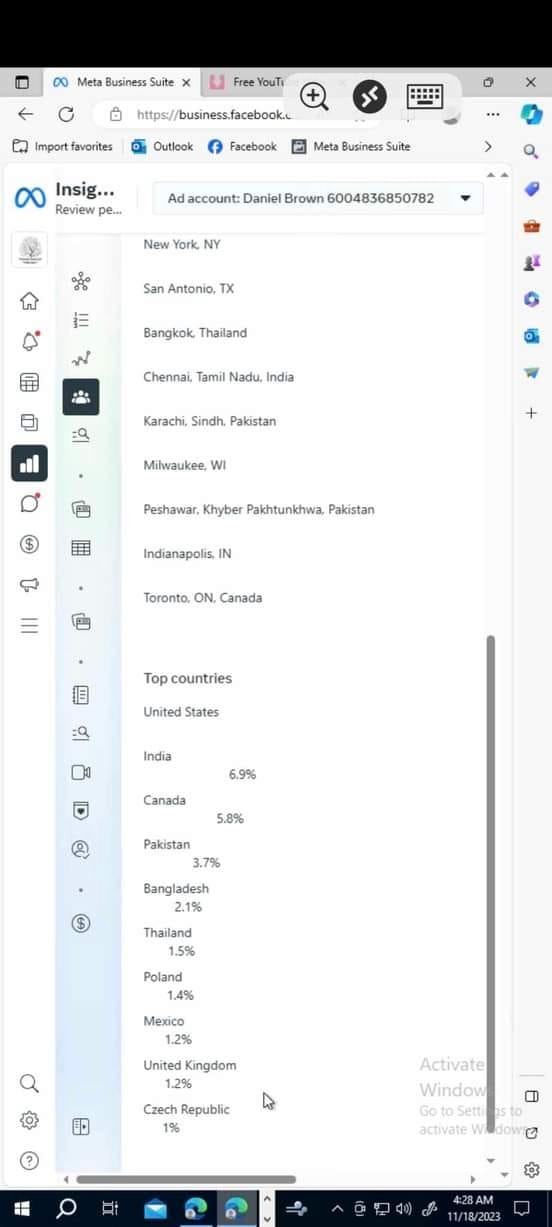The width and height of the screenshot is (552, 1227).
Task: Expand the Ad account Daniel Brown dropdown
Action: [x=318, y=198]
